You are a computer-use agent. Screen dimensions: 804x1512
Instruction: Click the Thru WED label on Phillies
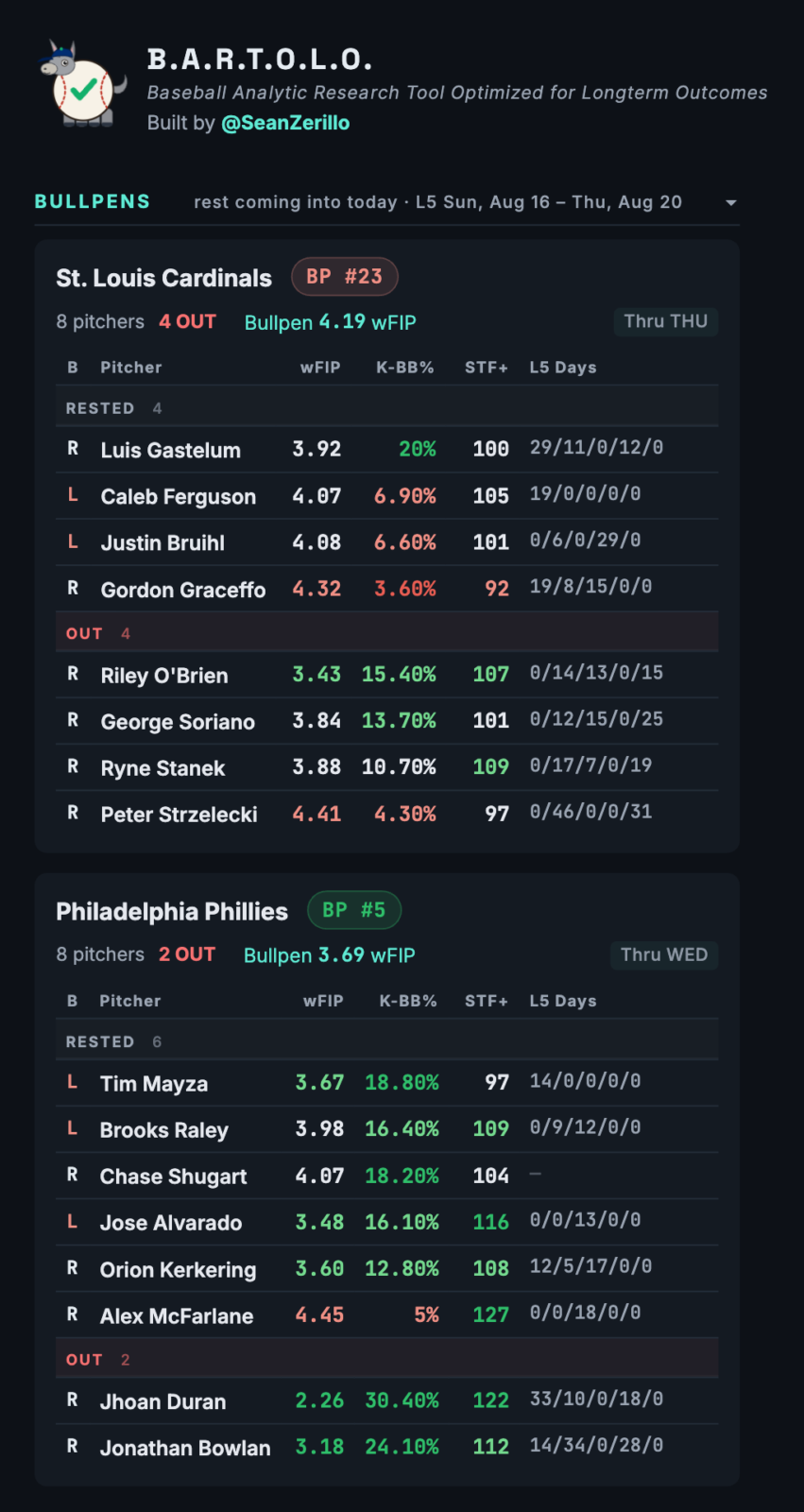[664, 954]
